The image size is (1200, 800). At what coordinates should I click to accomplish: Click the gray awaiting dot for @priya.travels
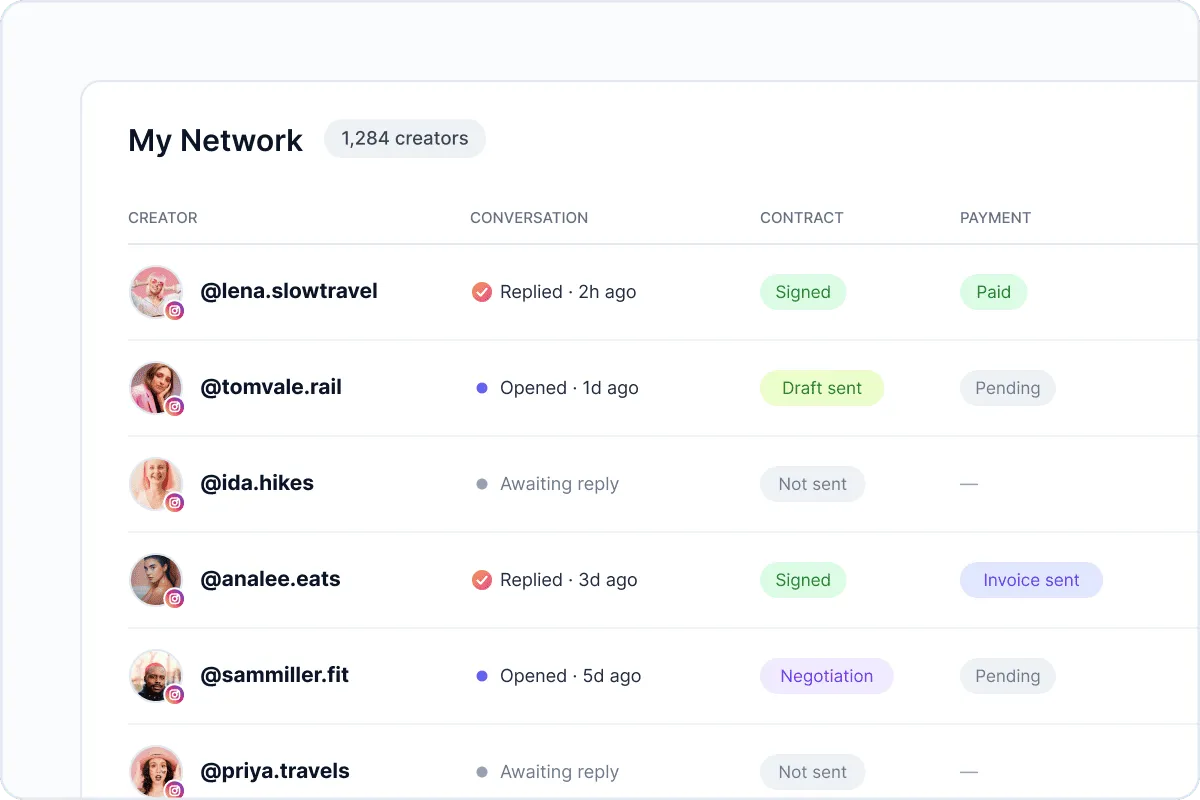click(x=482, y=772)
